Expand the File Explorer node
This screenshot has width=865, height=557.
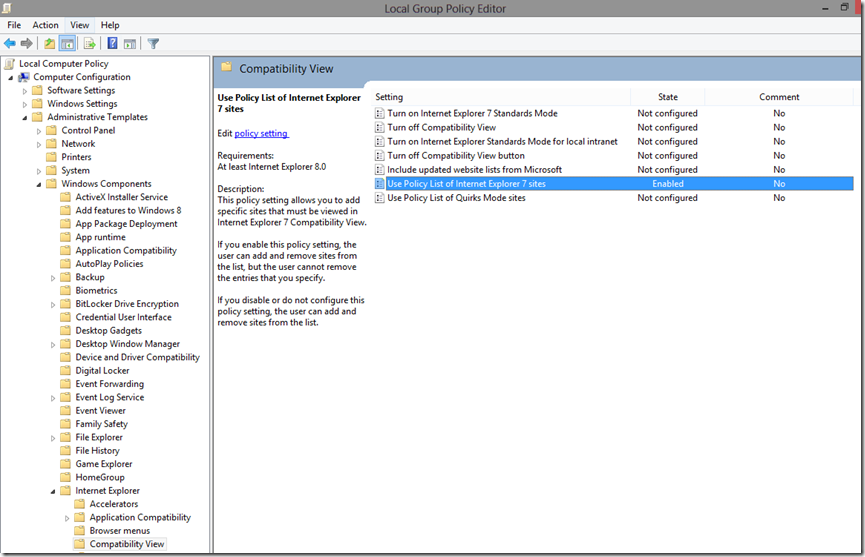[53, 438]
